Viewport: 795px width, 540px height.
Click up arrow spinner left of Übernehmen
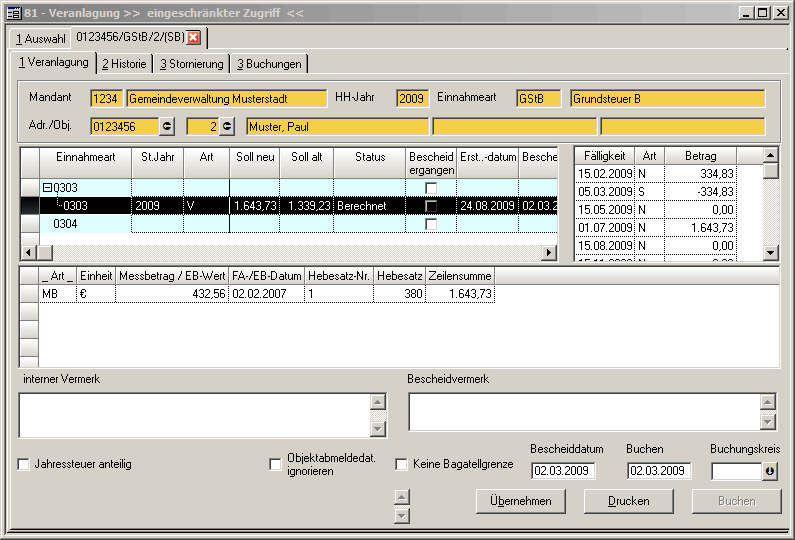coord(402,497)
